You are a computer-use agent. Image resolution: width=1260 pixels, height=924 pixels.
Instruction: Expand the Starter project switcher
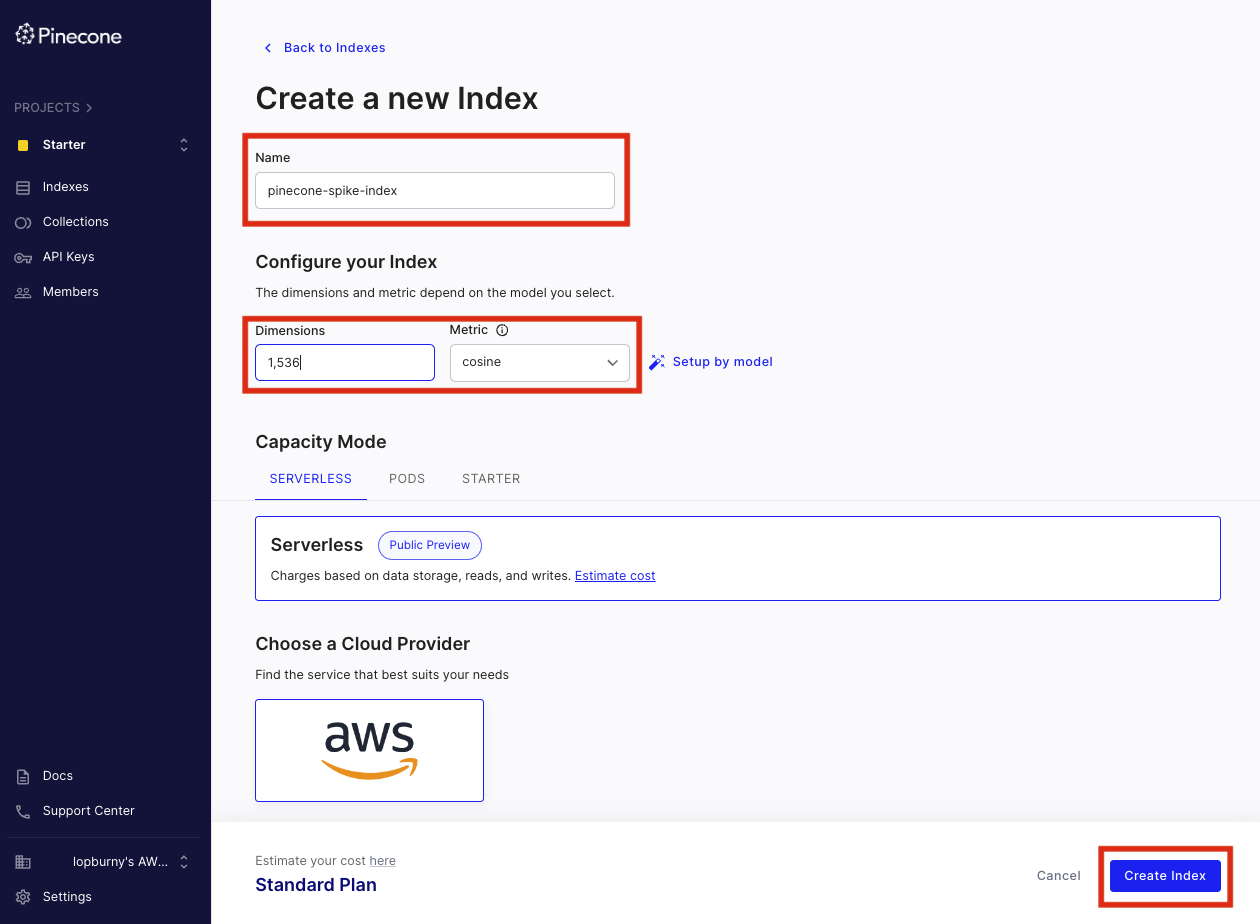point(183,144)
